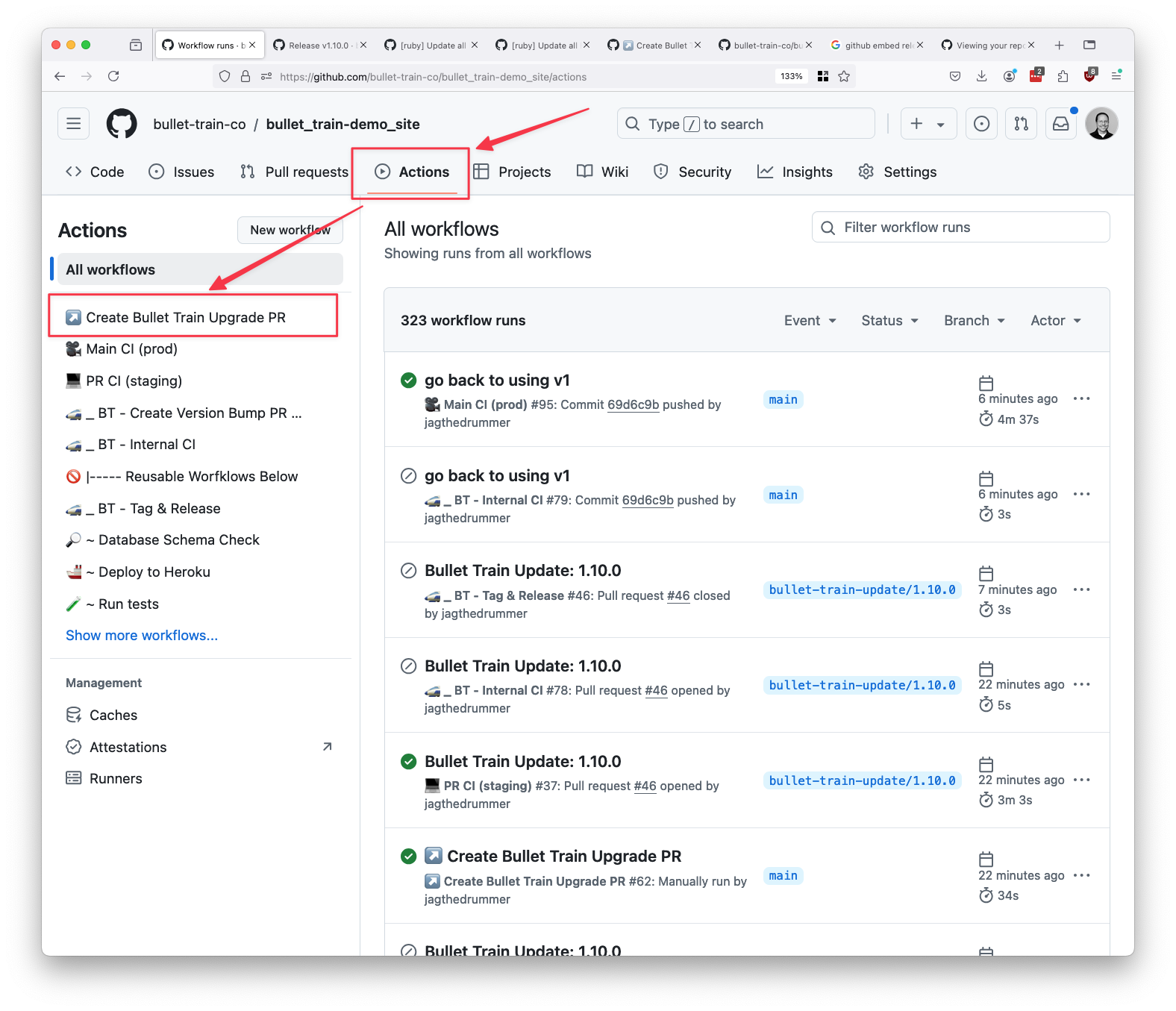Switch to the Release v1.10.0 browser tab
Viewport: 1176px width, 1011px height.
point(319,46)
